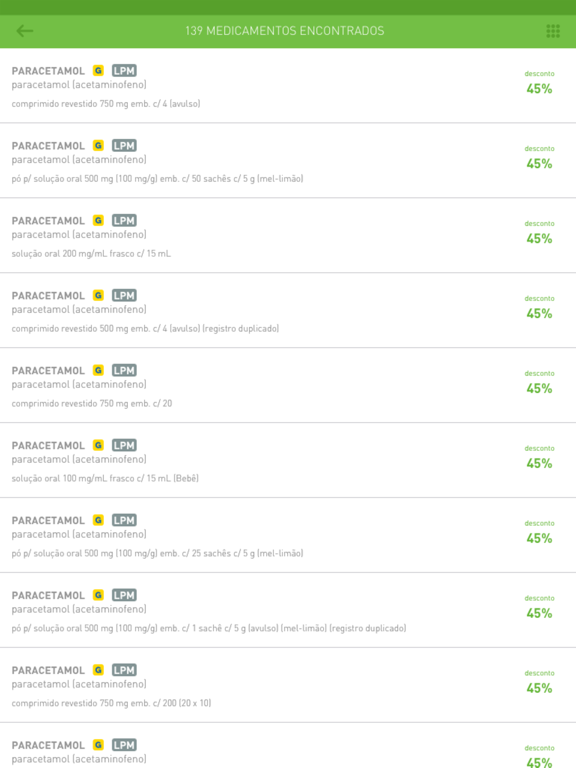Image resolution: width=576 pixels, height=768 pixels.
Task: Open the last partially visible Paracetamol entry
Action: click(288, 745)
